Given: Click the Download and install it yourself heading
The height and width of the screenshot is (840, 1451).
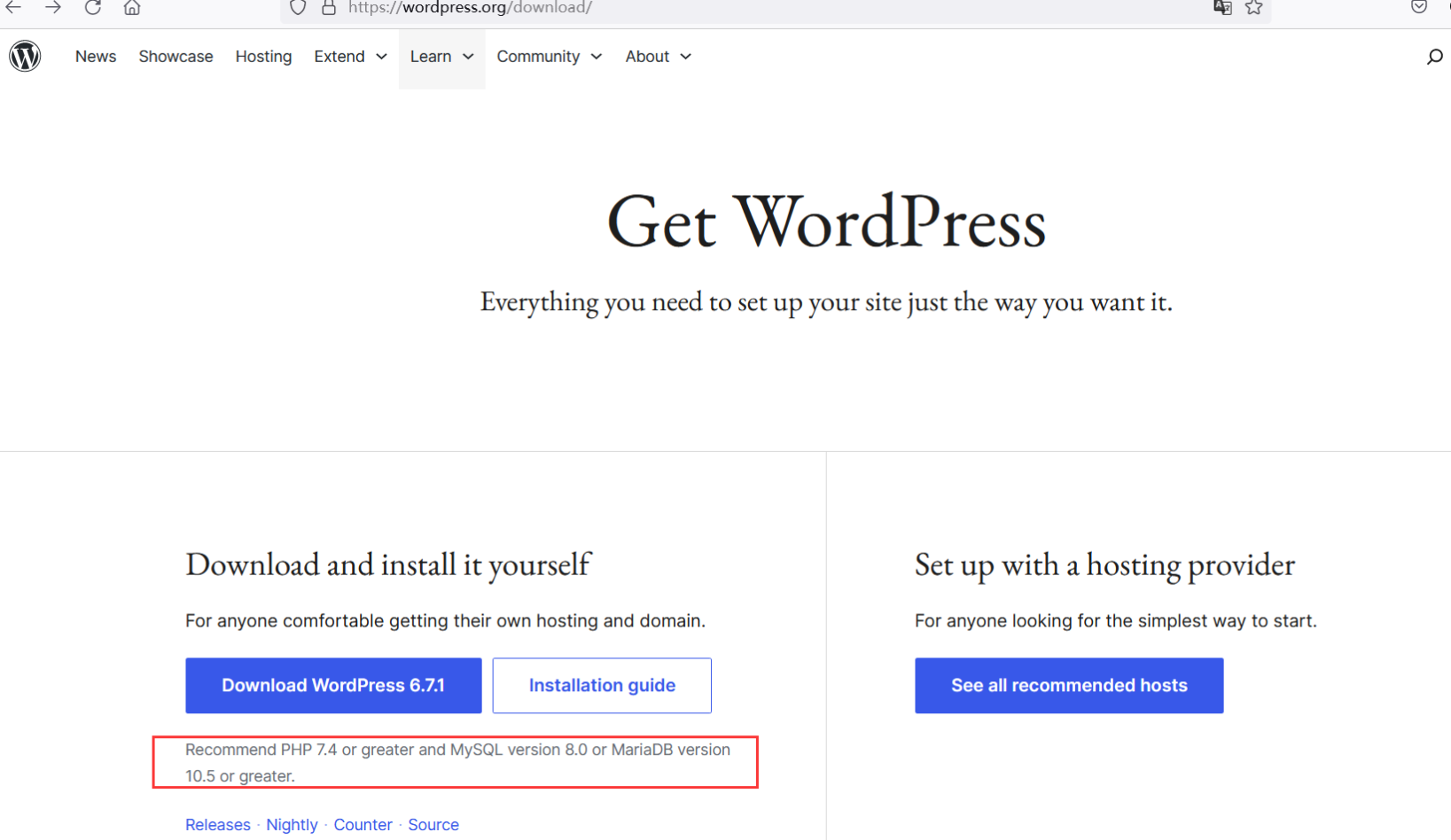Looking at the screenshot, I should 388,564.
